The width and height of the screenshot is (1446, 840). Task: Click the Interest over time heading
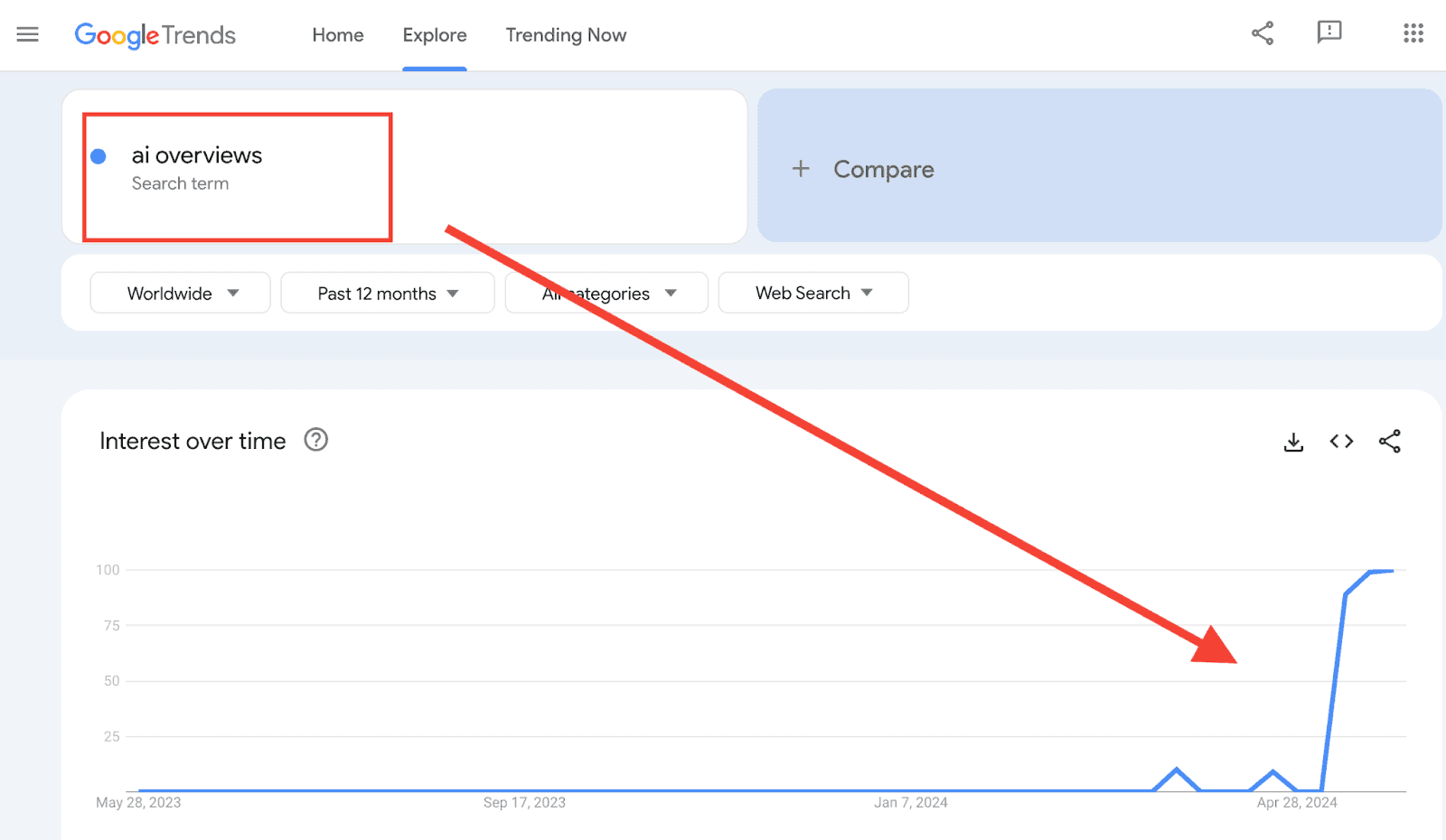pyautogui.click(x=192, y=441)
